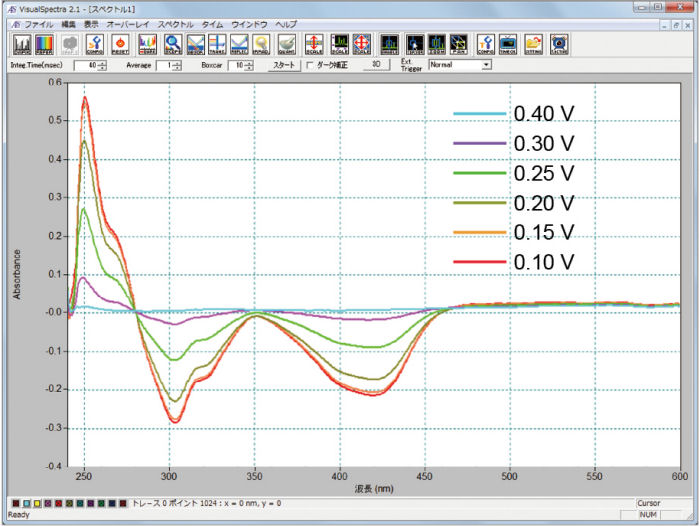Click the TV monitor toolbar icon

[x=509, y=43]
